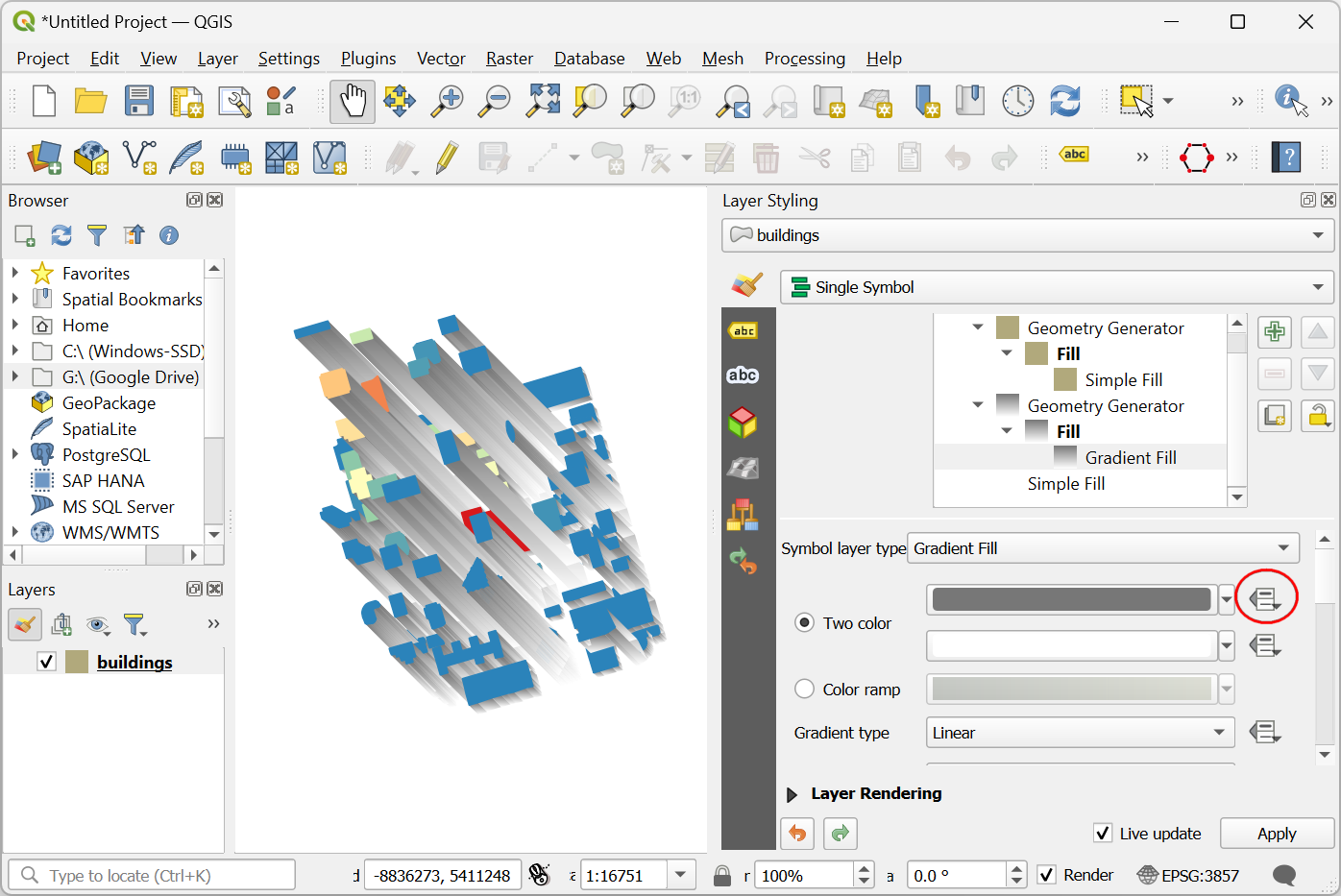This screenshot has width=1341, height=896.
Task: Open the Vector menu
Action: 441,59
